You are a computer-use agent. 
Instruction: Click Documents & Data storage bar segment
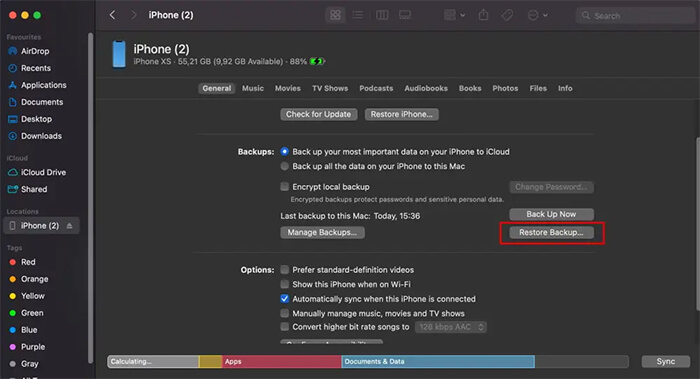point(438,362)
